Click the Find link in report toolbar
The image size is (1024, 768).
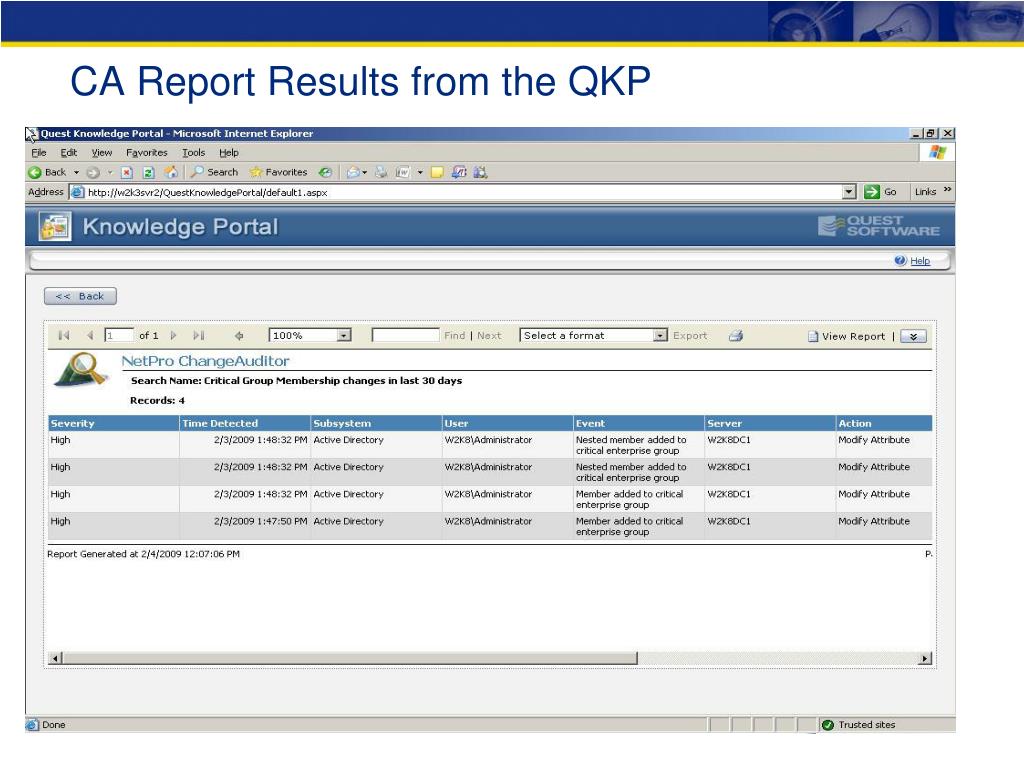[455, 336]
